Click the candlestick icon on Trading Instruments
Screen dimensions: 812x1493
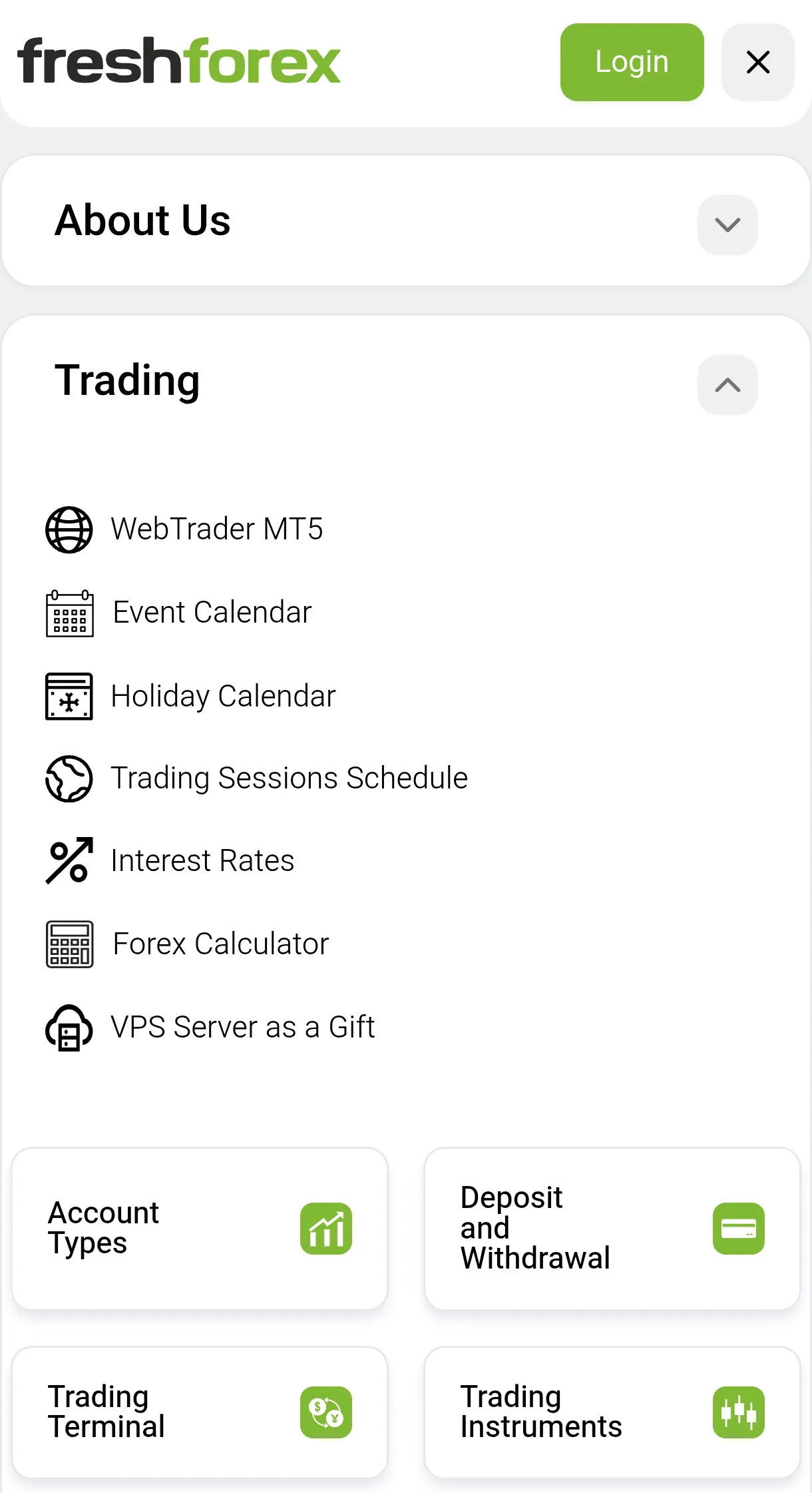point(739,1412)
